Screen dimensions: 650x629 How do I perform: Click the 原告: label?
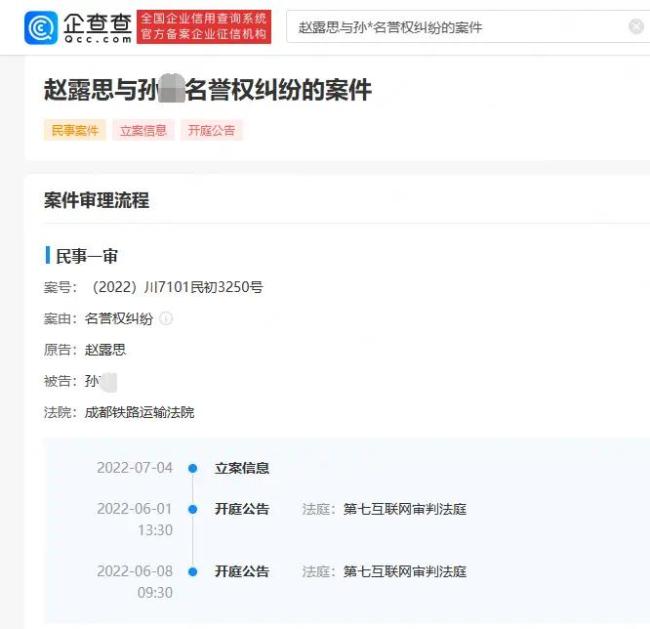(x=61, y=350)
